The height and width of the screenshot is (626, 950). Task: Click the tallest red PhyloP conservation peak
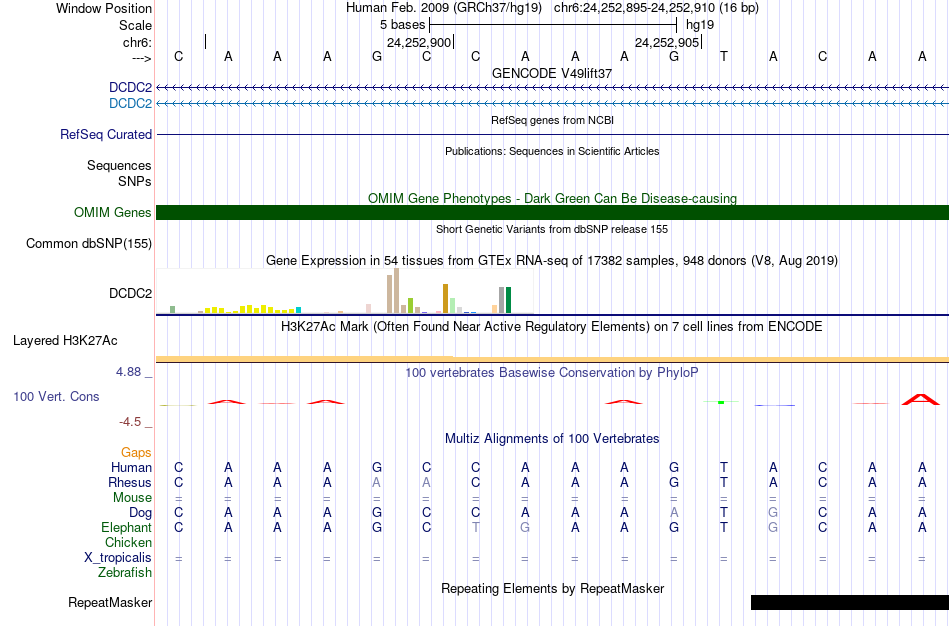[921, 399]
